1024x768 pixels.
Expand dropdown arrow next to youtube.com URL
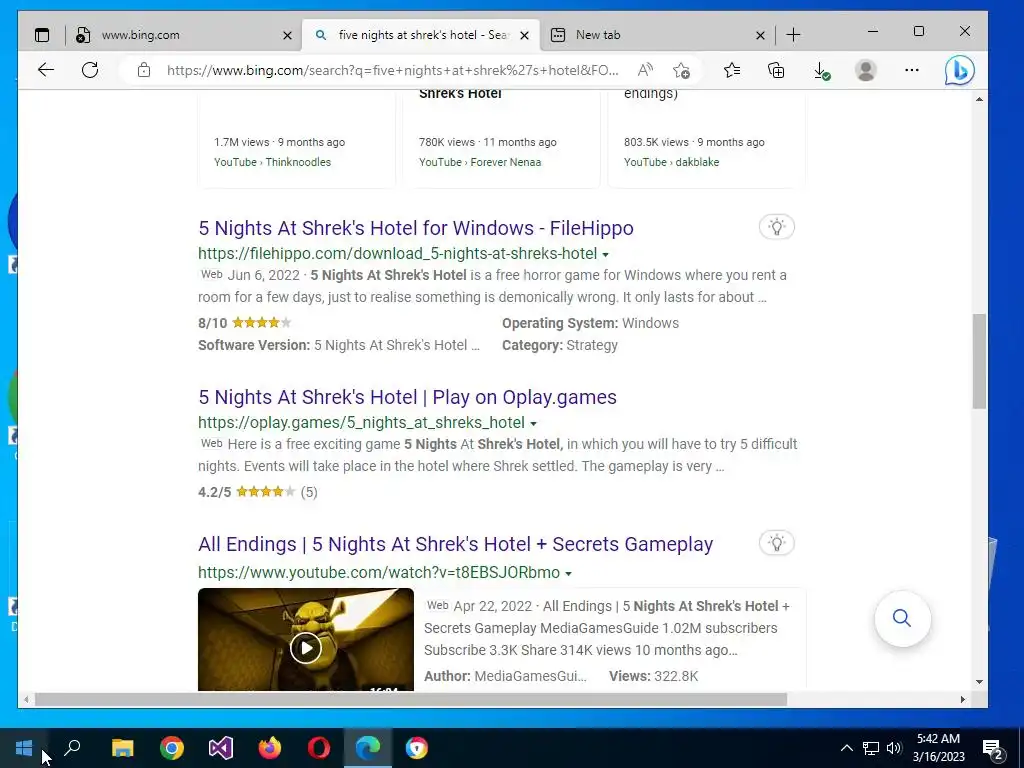[568, 573]
